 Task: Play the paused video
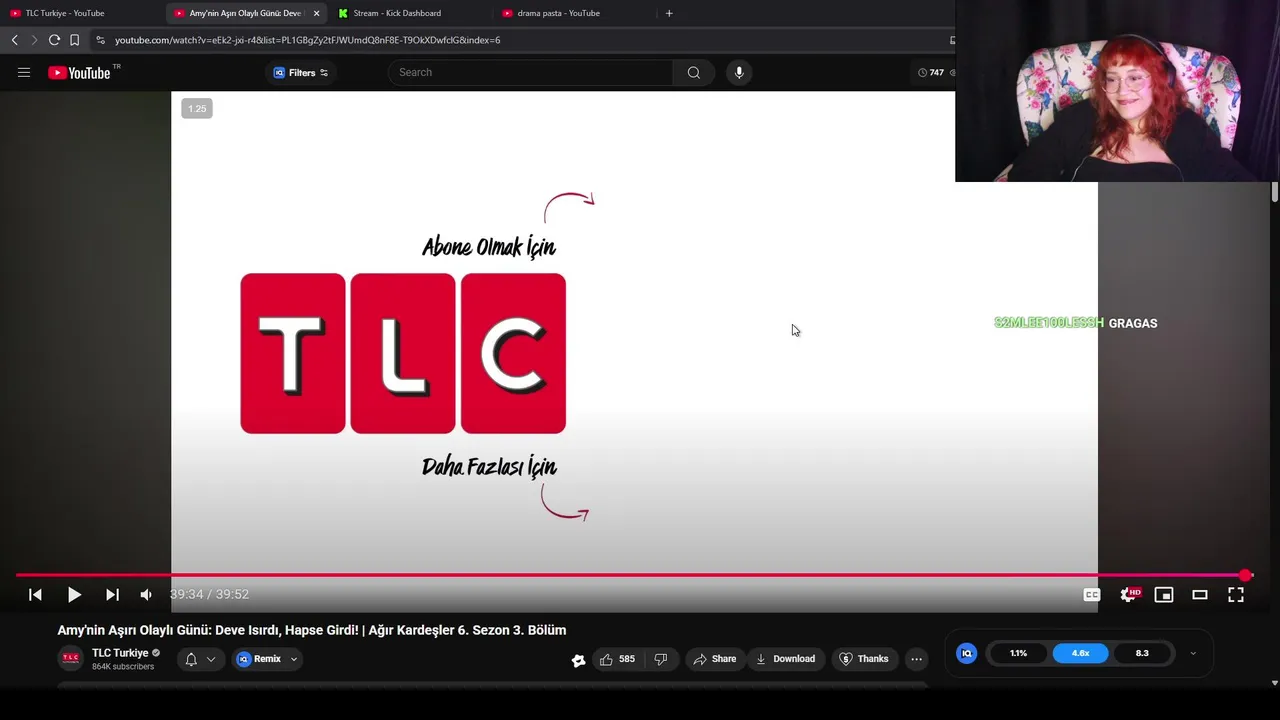tap(74, 594)
